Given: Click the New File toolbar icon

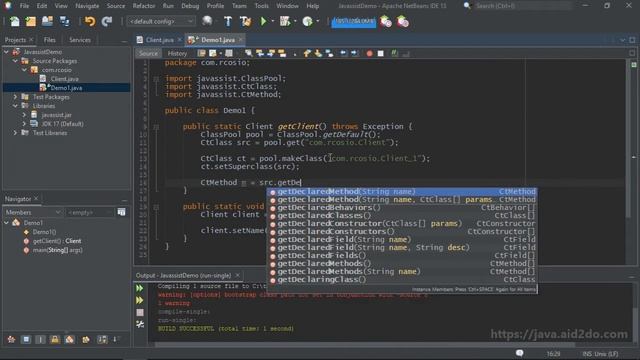Looking at the screenshot, I should click(15, 22).
